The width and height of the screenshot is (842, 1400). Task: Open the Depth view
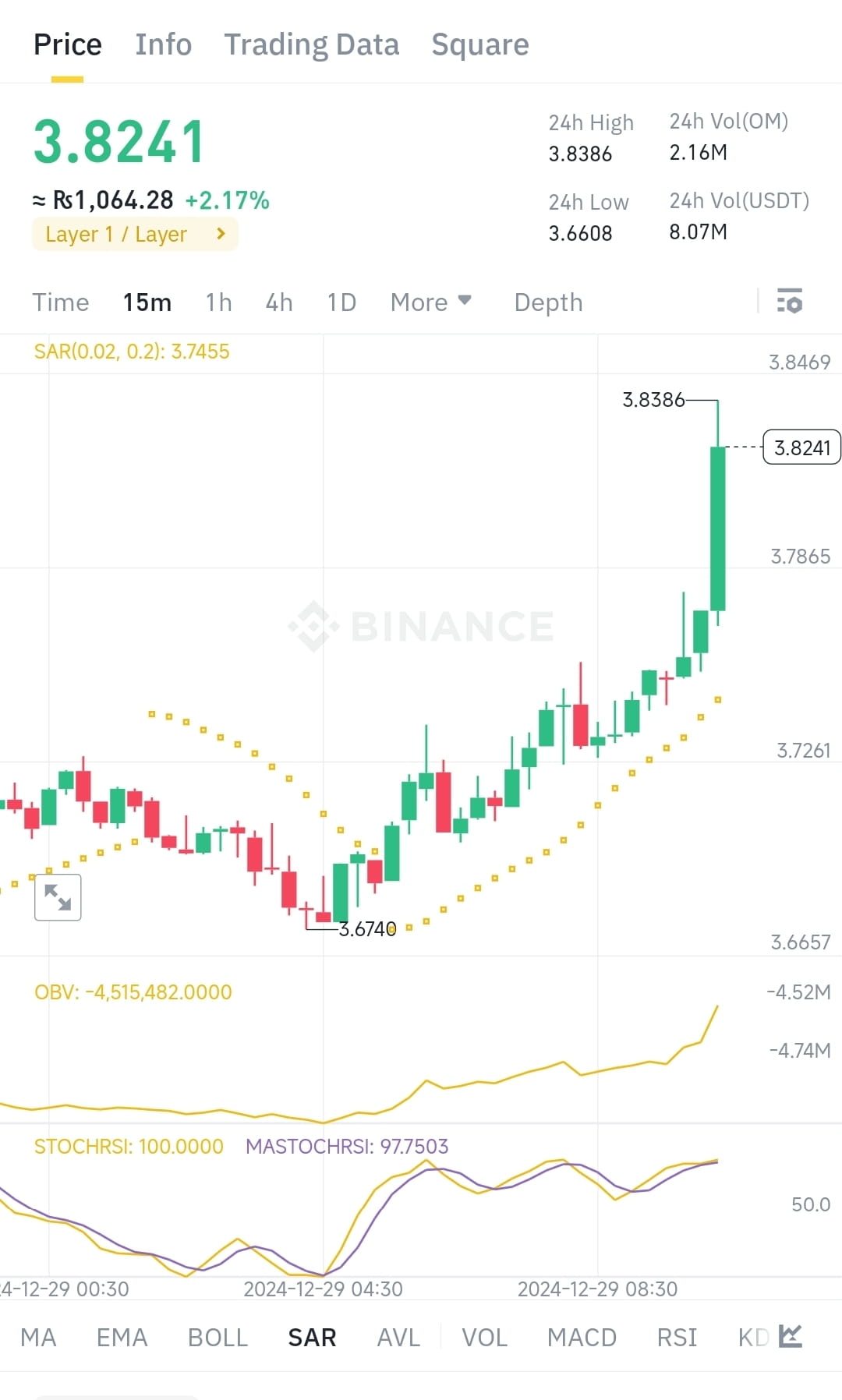[x=547, y=302]
